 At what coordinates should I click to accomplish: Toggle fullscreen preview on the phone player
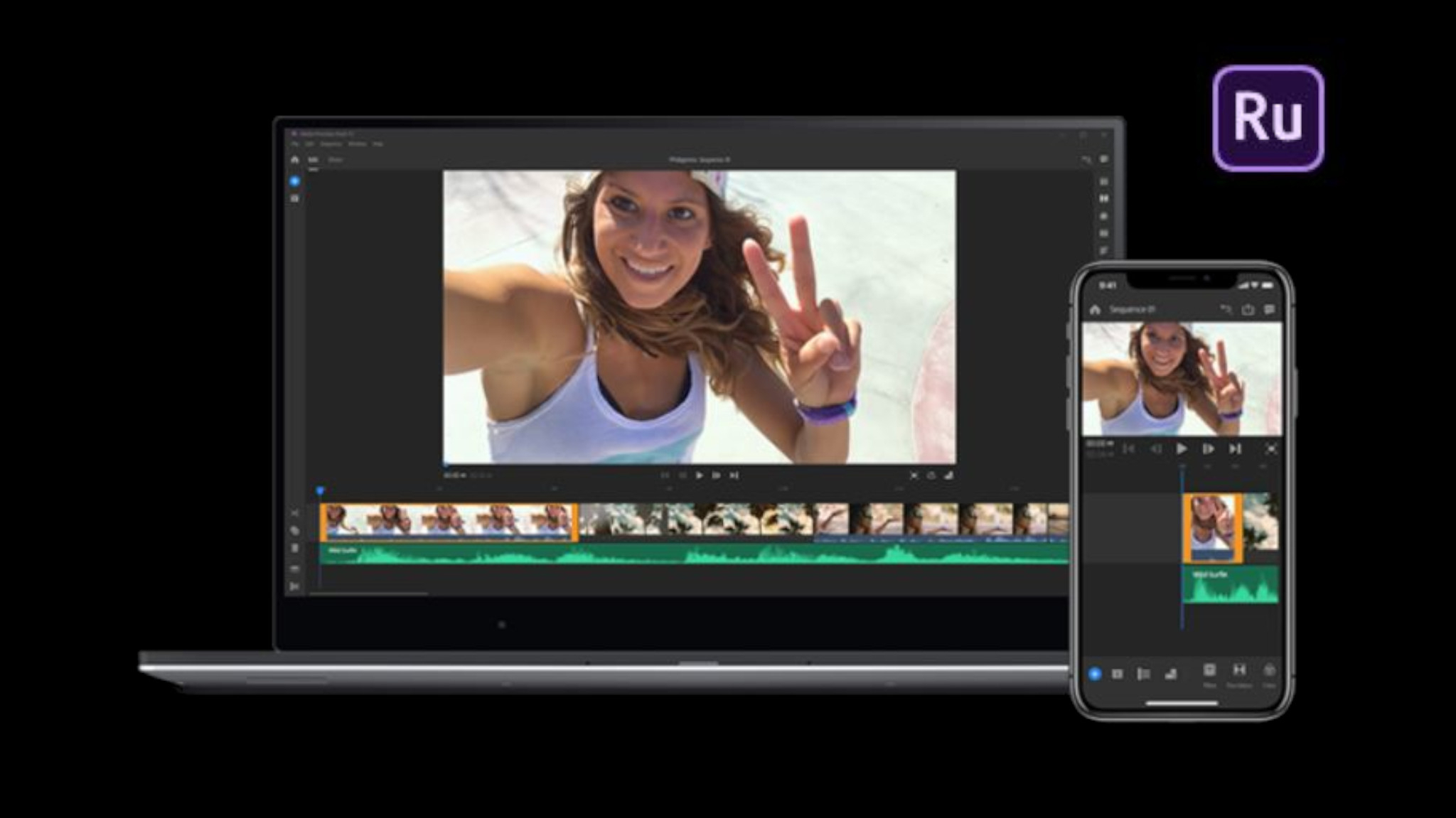point(1271,448)
